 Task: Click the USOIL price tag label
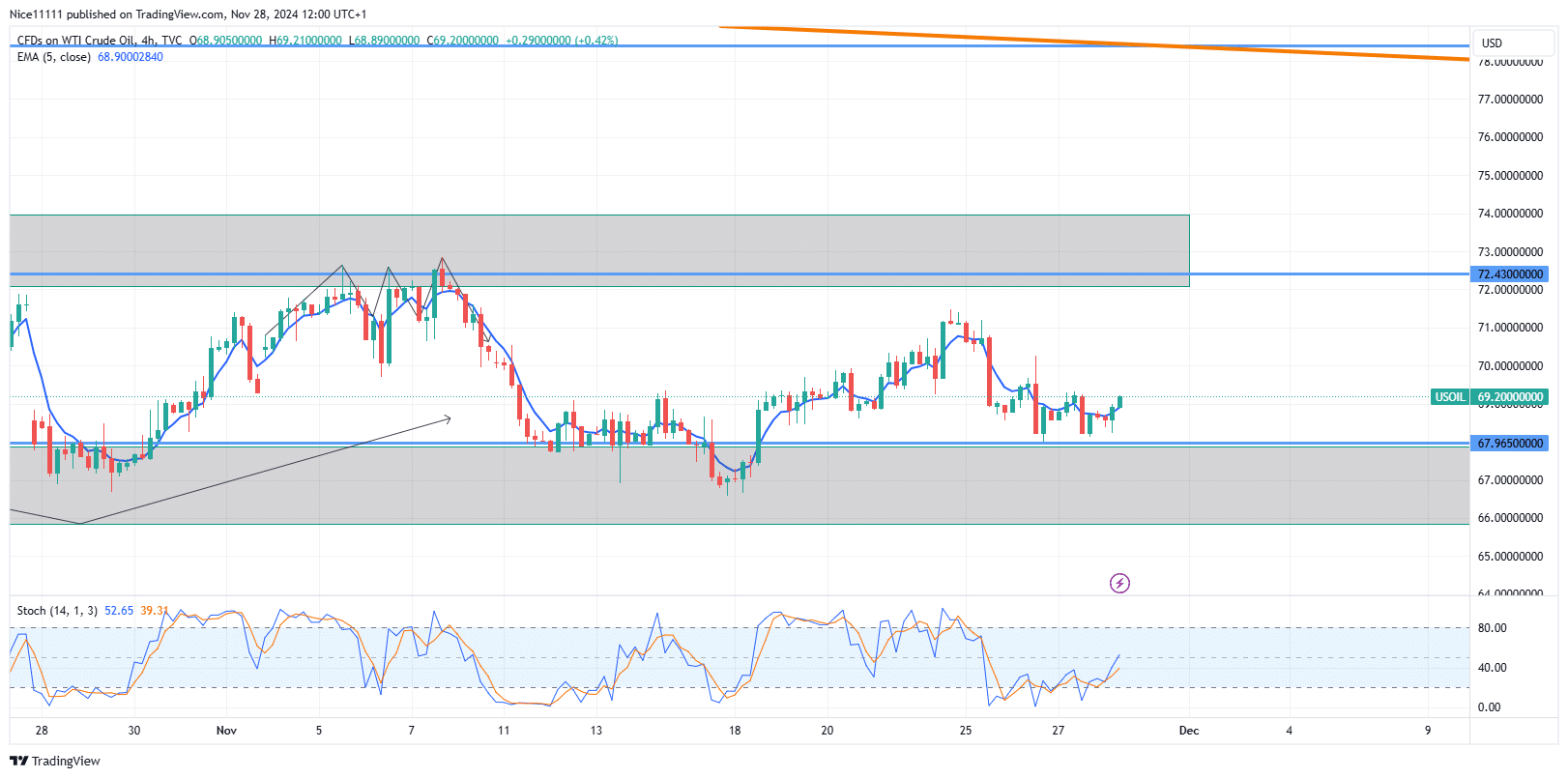[1449, 397]
